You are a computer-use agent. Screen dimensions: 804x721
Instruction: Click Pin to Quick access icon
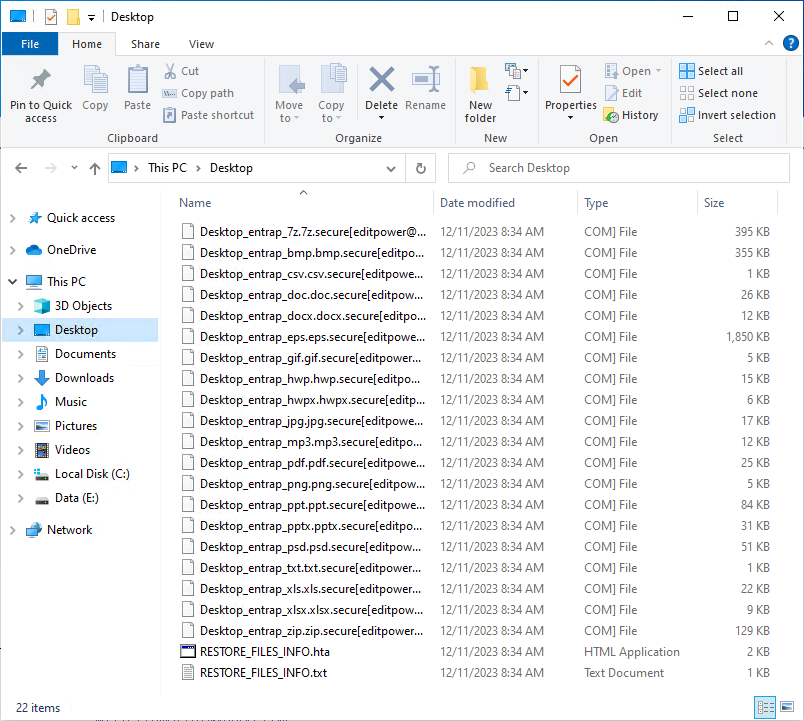[x=41, y=80]
